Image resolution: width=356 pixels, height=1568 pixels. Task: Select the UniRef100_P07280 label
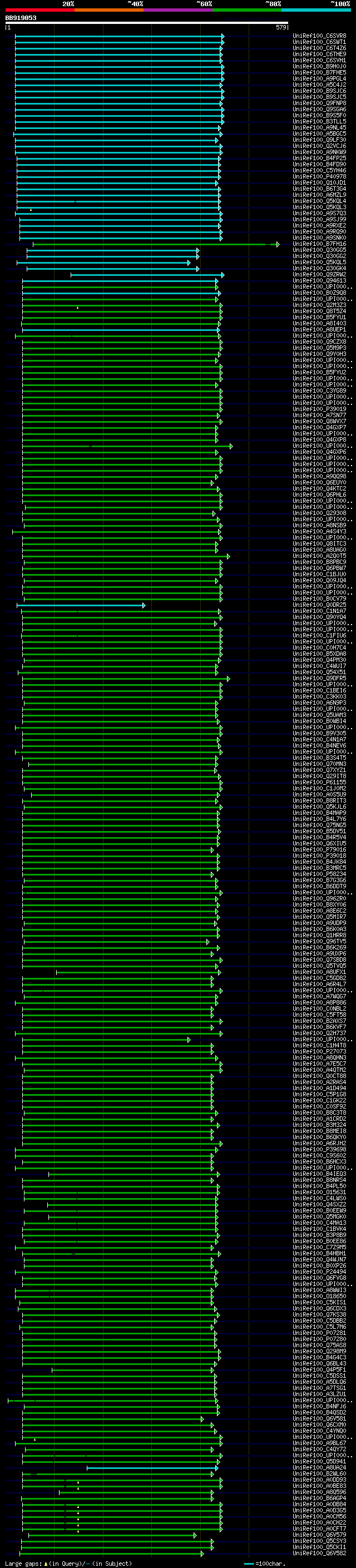tap(319, 1338)
